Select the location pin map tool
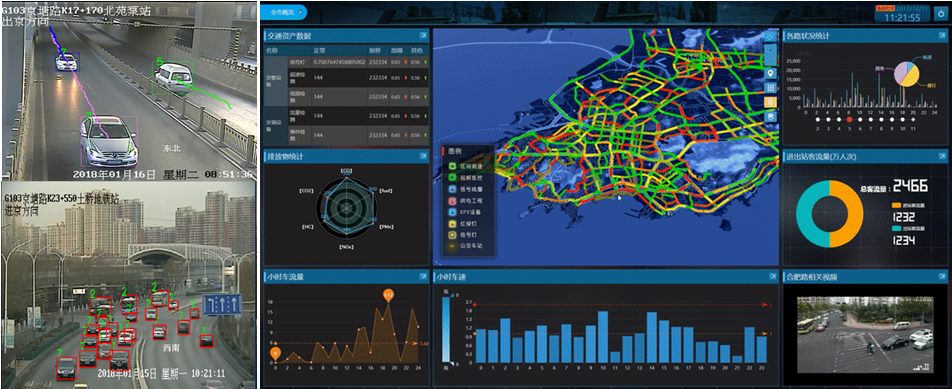Image resolution: width=952 pixels, height=389 pixels. 770,73
